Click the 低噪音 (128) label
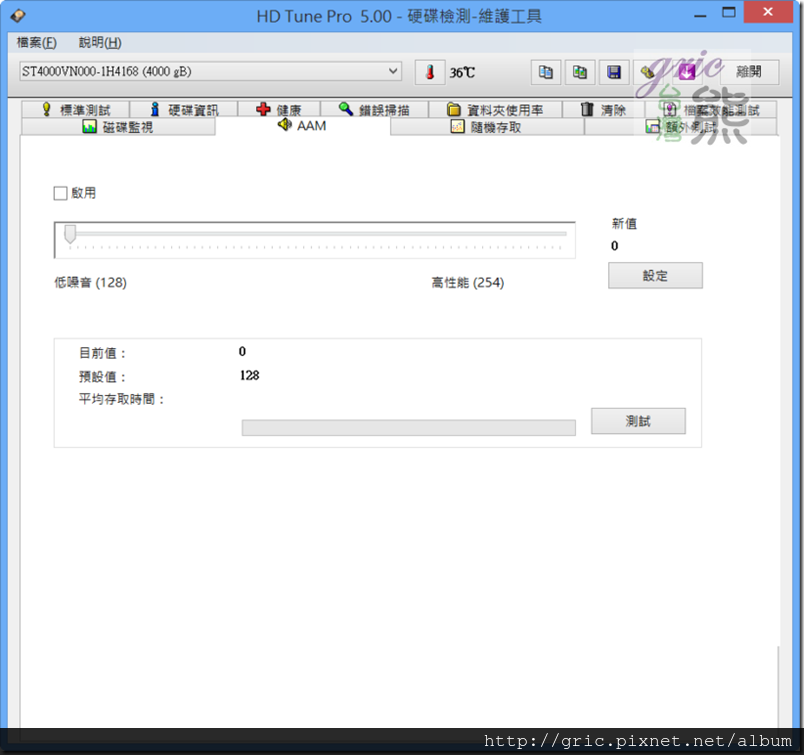Image resolution: width=804 pixels, height=755 pixels. pyautogui.click(x=91, y=283)
